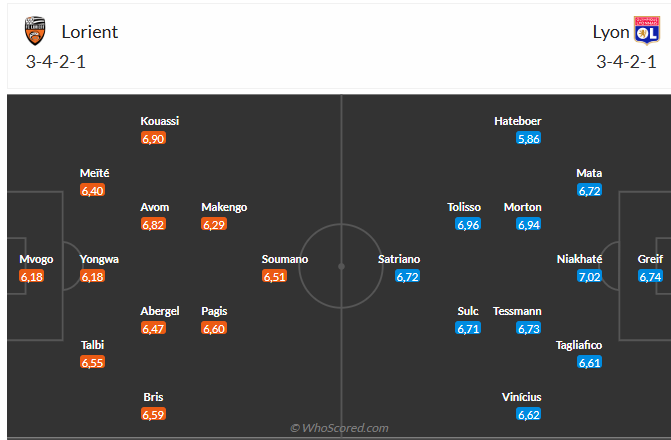Click the Lyon club crest icon
Viewport: 671px width, 440px height.
[646, 32]
